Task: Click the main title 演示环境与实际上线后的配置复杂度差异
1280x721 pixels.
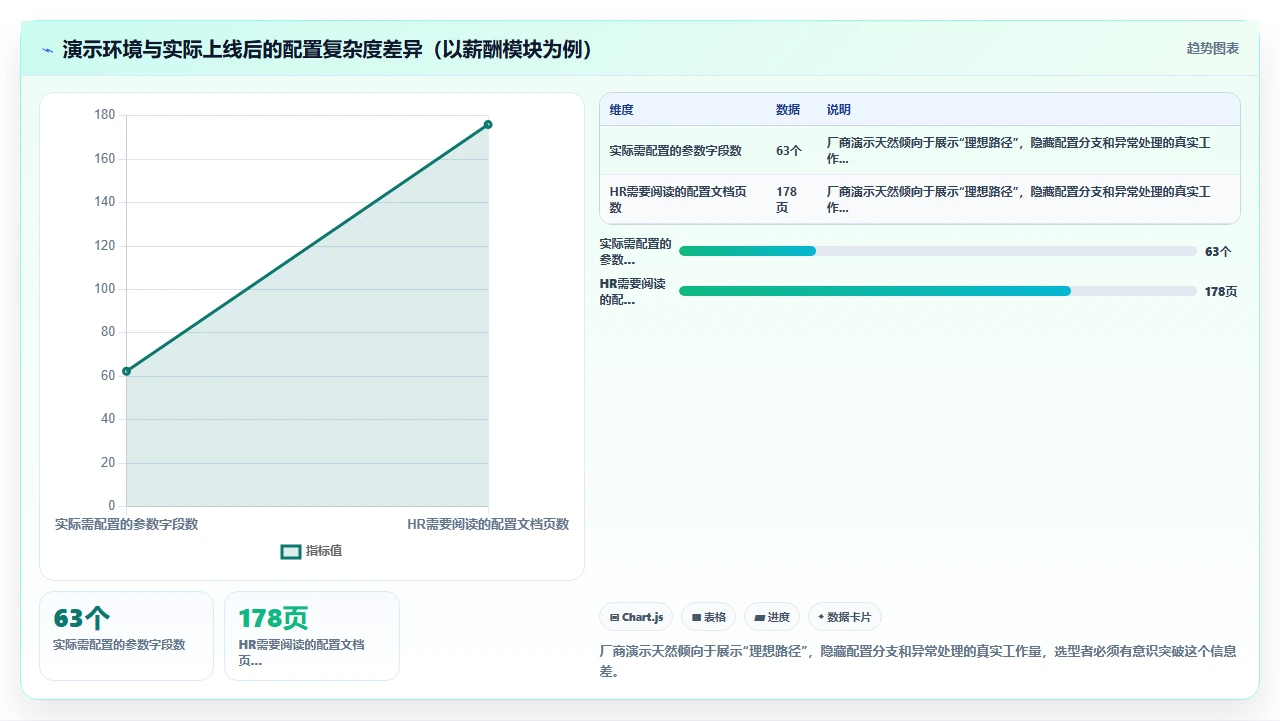Action: pos(329,49)
